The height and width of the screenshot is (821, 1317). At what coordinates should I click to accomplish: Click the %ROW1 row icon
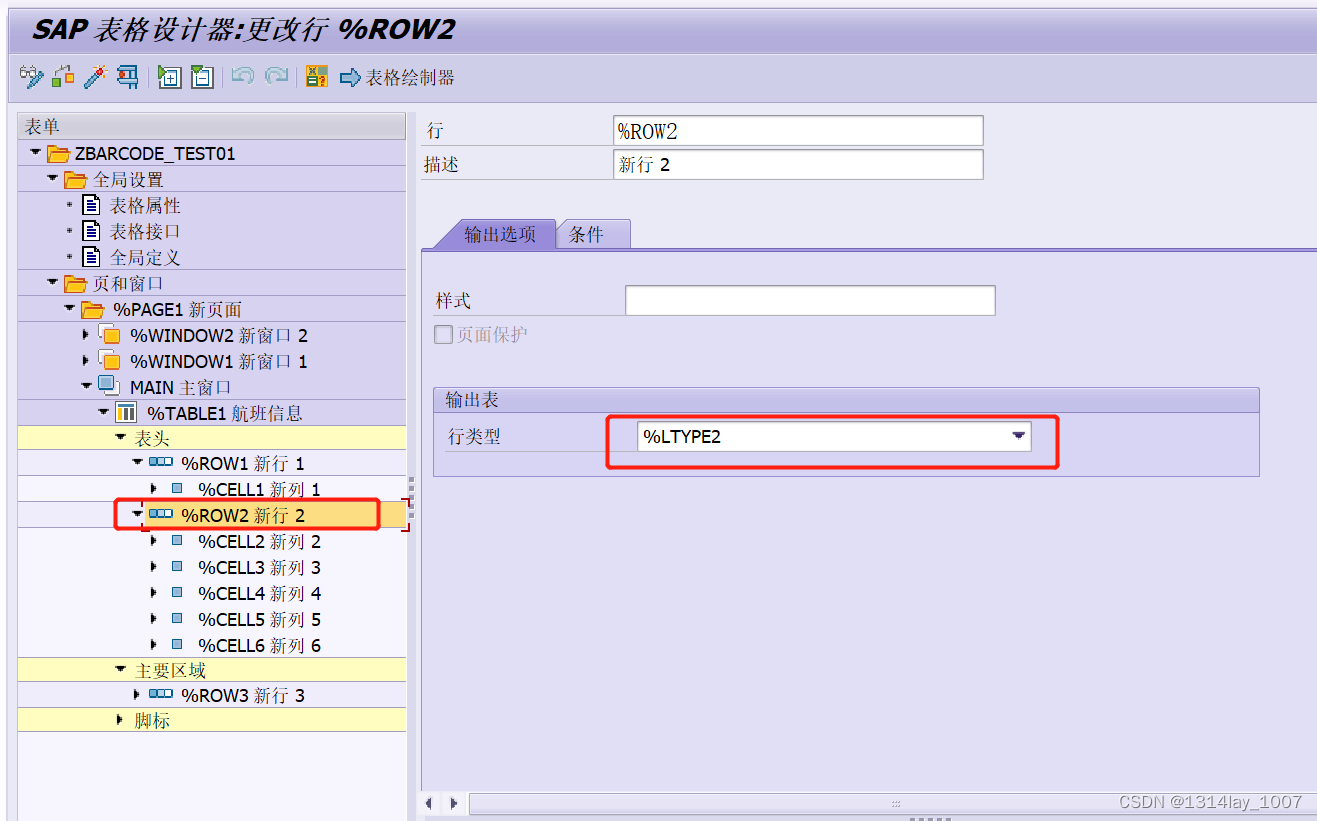pyautogui.click(x=160, y=462)
